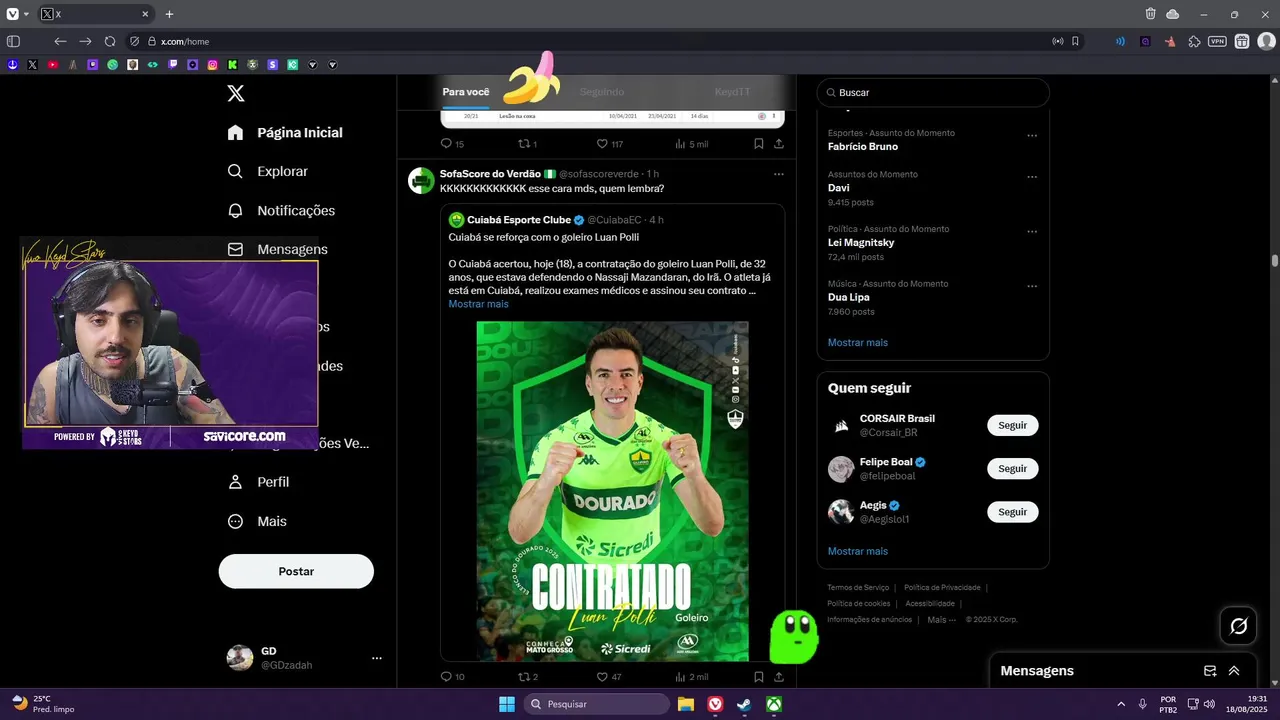Viewport: 1280px width, 720px height.
Task: Follow CORSAIR Brasil
Action: (1013, 425)
